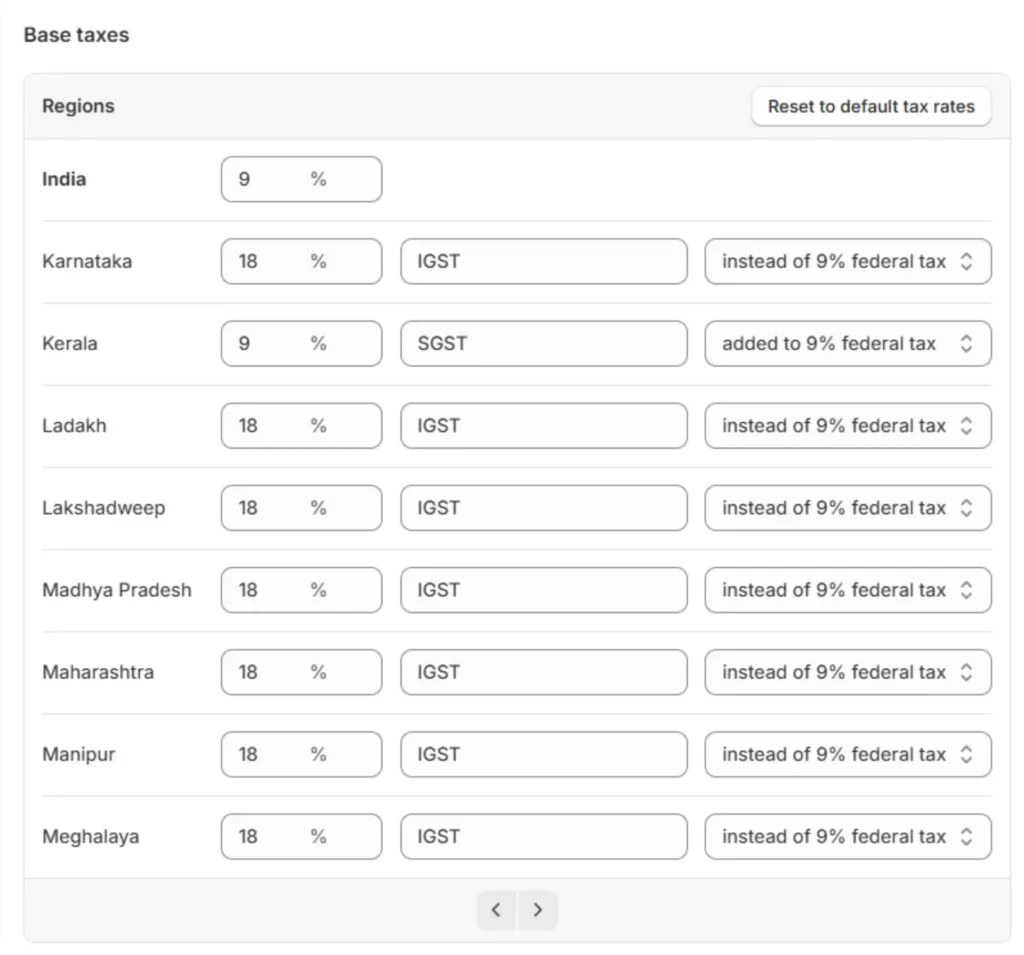
Task: Open Manipur tax type dropdown
Action: (848, 754)
